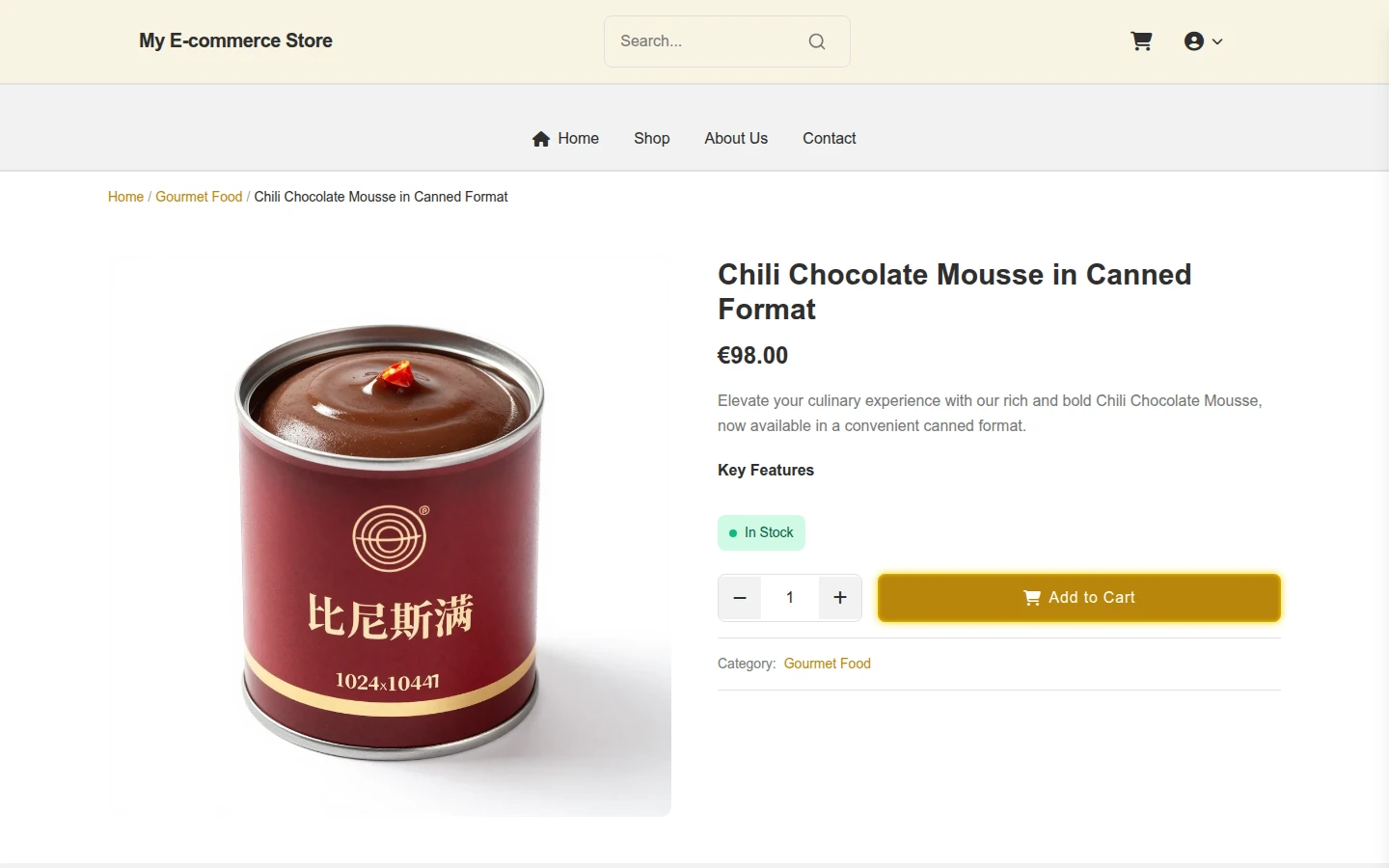Image resolution: width=1389 pixels, height=868 pixels.
Task: Add the mousse to cart
Action: coord(1079,598)
